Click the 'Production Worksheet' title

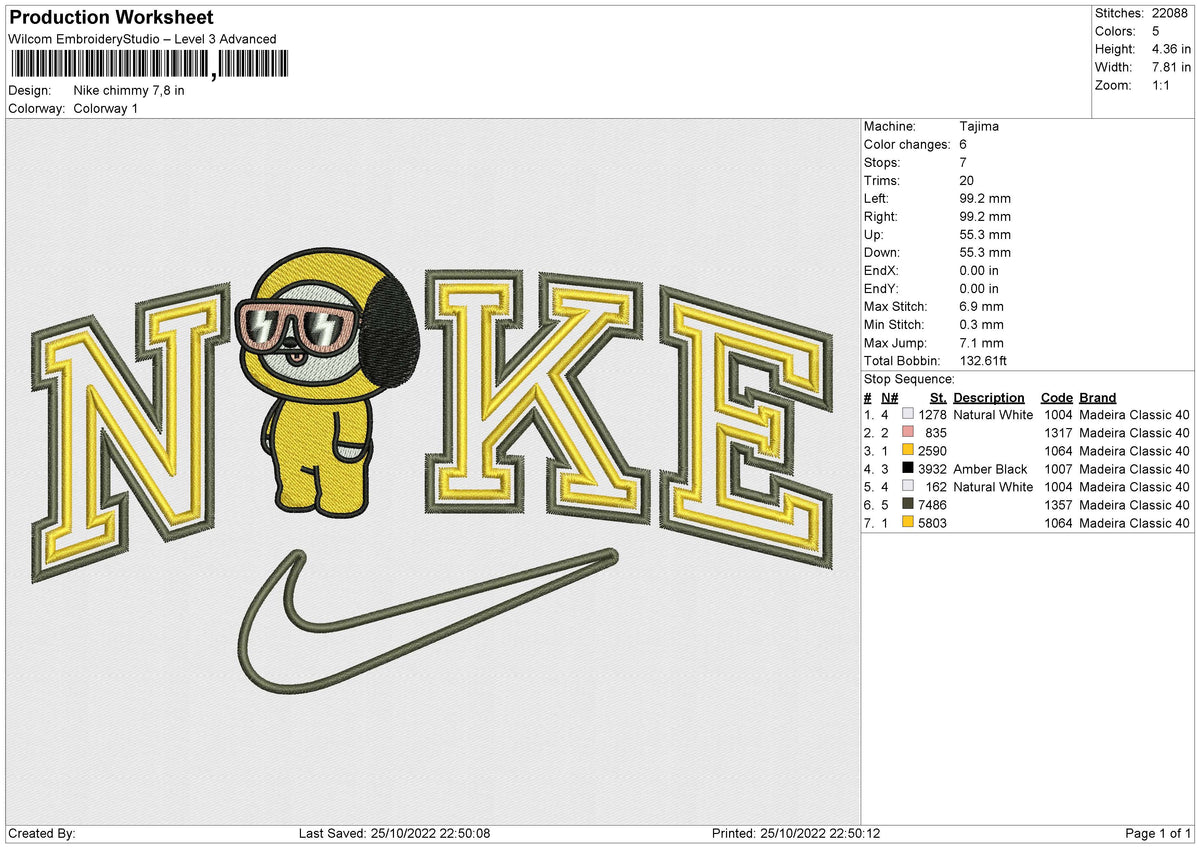111,18
